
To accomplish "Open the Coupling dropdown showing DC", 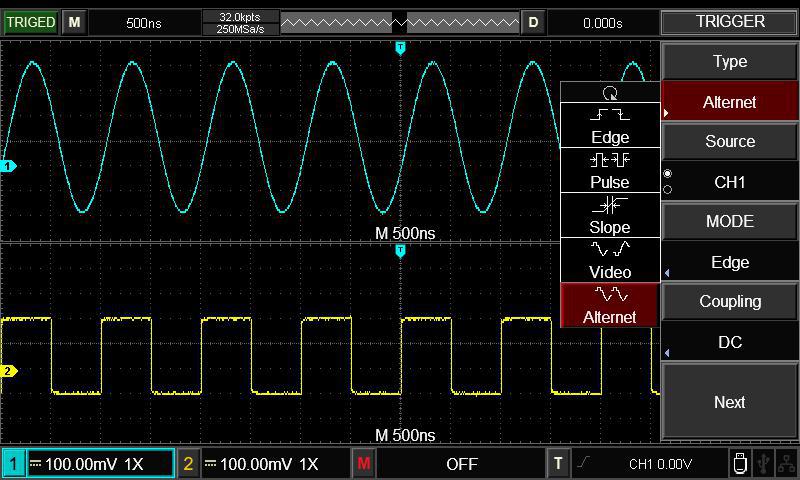I will (x=730, y=342).
